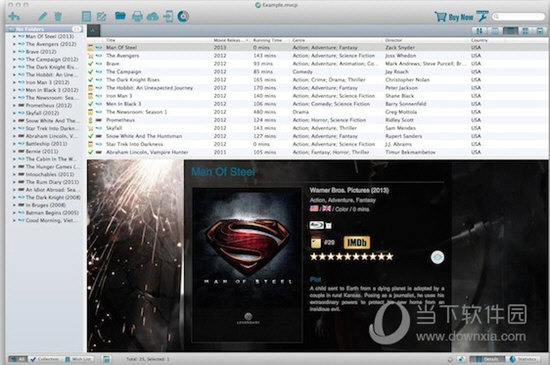Toggle the green checkmark for The Campaign
Image resolution: width=550 pixels, height=365 pixels.
90,72
